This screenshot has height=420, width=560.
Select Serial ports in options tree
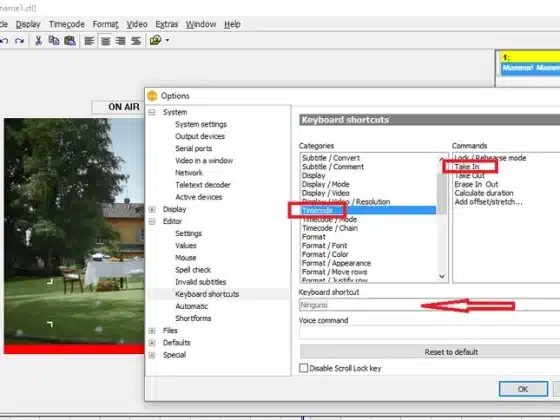click(194, 149)
